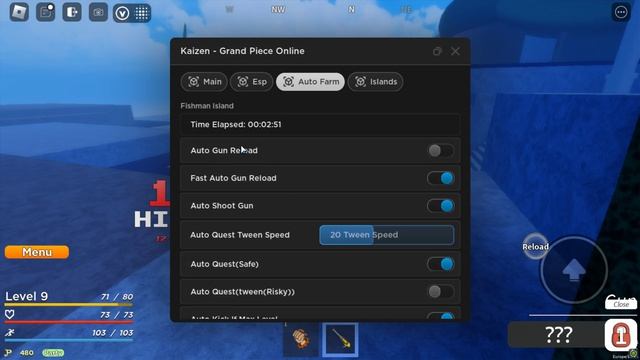Open the orange Menu button
The height and width of the screenshot is (360, 640).
(37, 252)
